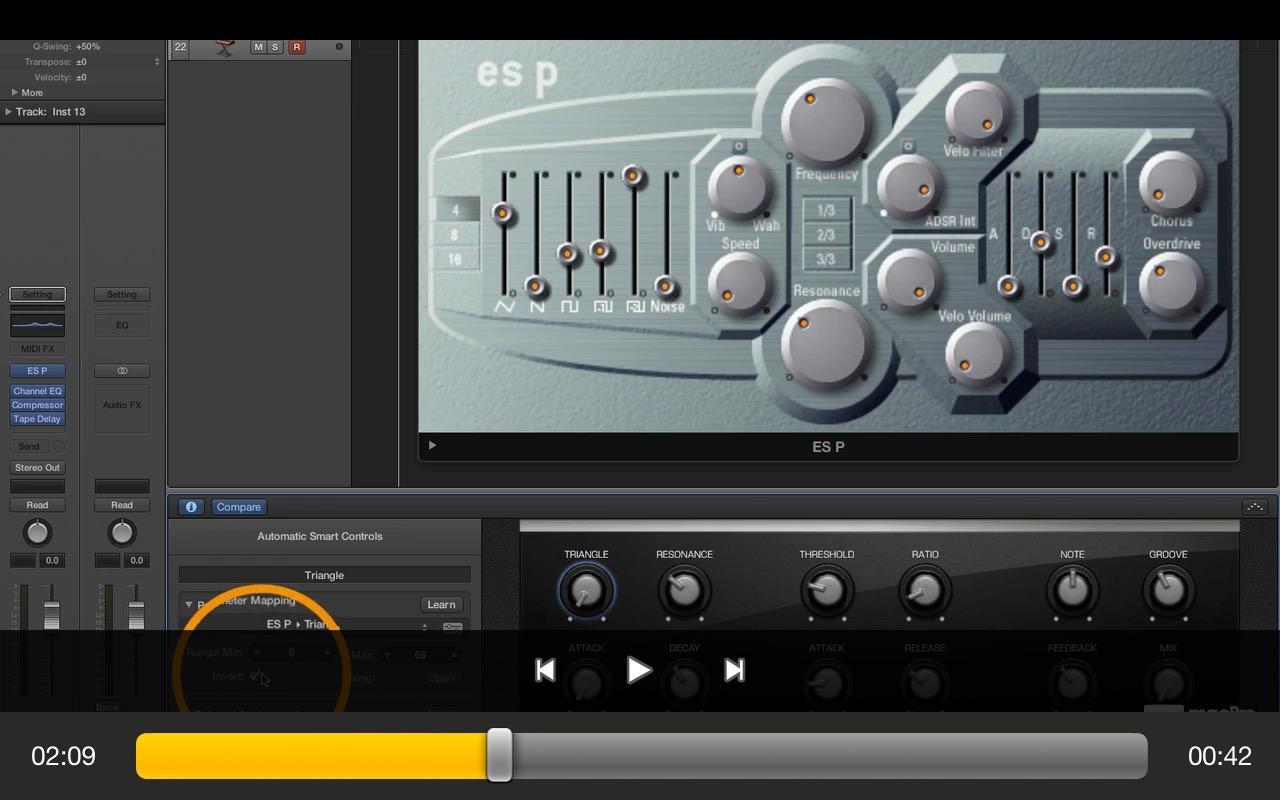This screenshot has height=800, width=1280.
Task: Select the 8 octave button on ES P
Action: point(455,235)
